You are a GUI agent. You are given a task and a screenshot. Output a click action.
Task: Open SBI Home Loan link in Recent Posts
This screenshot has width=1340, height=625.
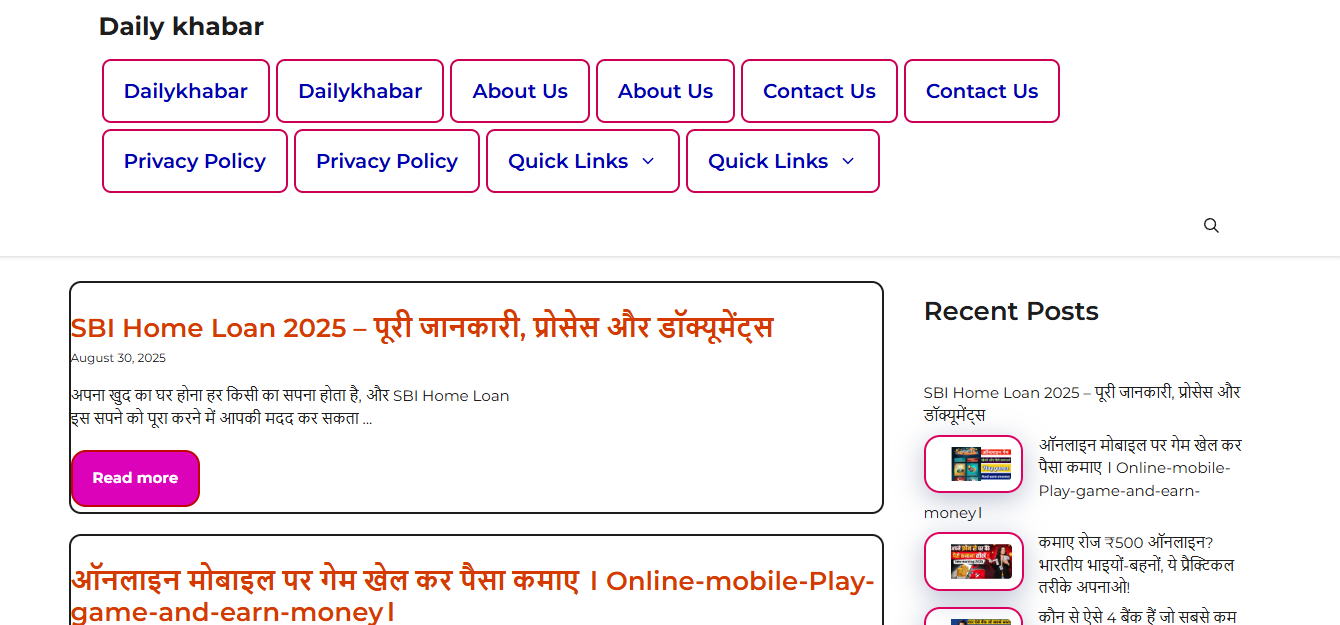1082,403
